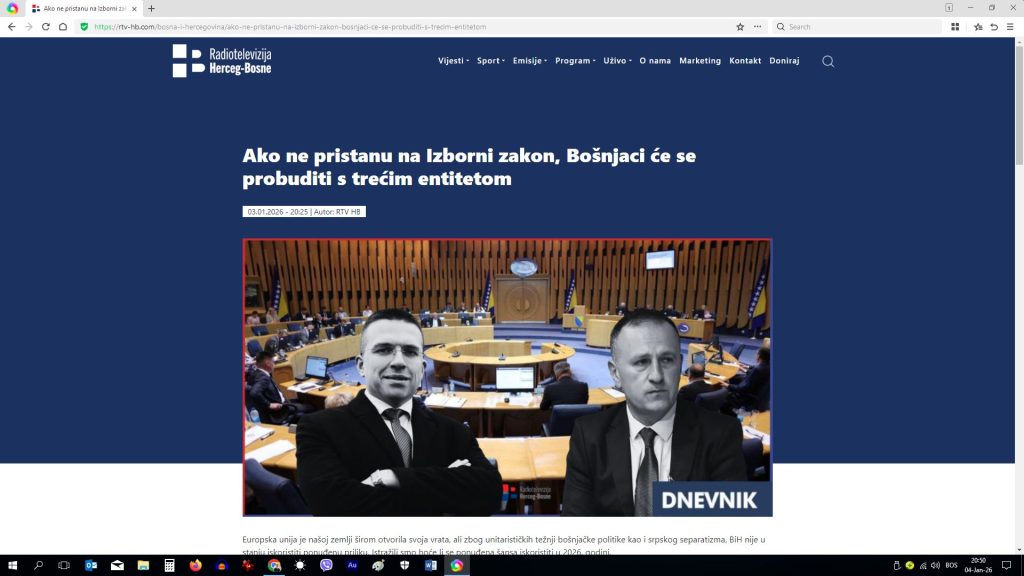Image resolution: width=1024 pixels, height=576 pixels.
Task: Click the site search magnifier icon
Action: [828, 61]
